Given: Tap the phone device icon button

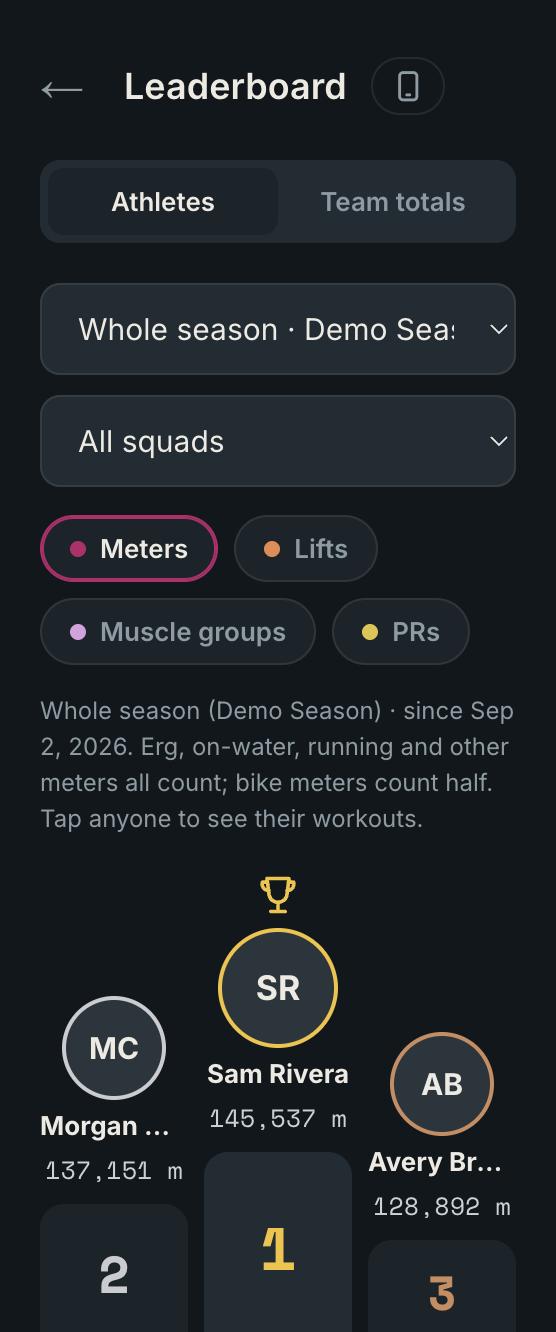Looking at the screenshot, I should [408, 86].
